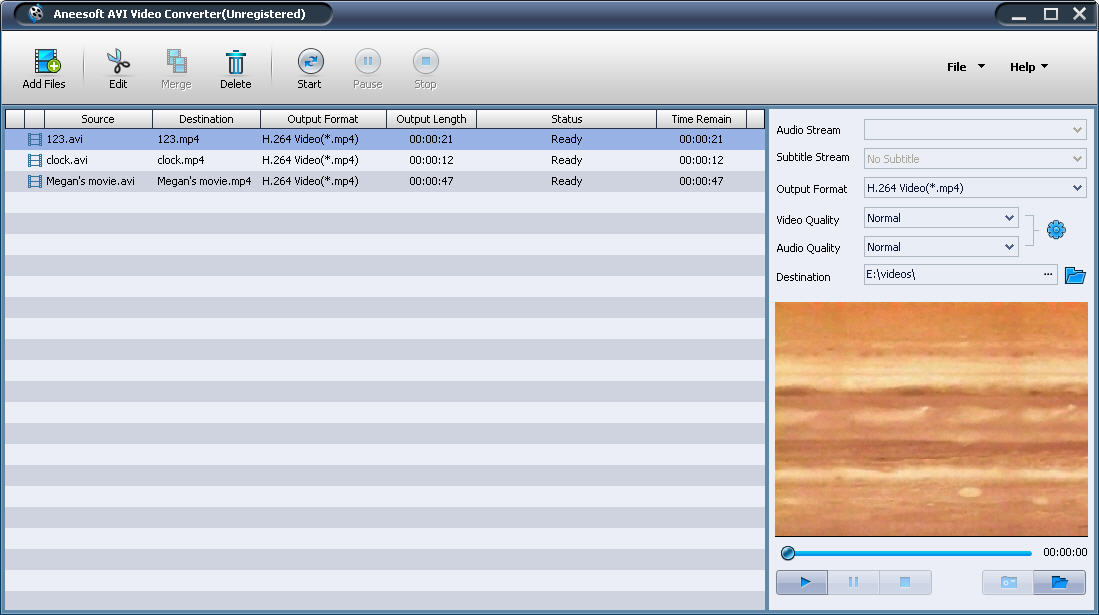Start the conversion
This screenshot has height=615, width=1099.
point(310,61)
